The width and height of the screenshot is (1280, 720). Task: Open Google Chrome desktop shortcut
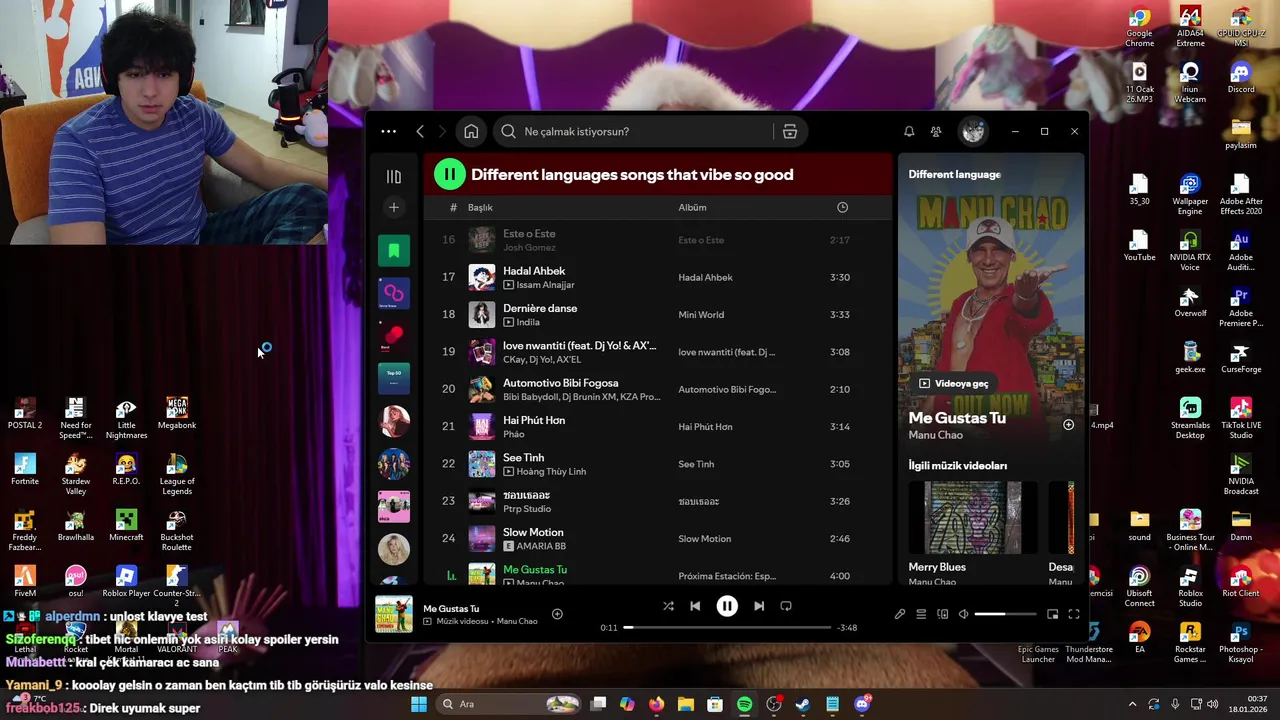[1139, 27]
